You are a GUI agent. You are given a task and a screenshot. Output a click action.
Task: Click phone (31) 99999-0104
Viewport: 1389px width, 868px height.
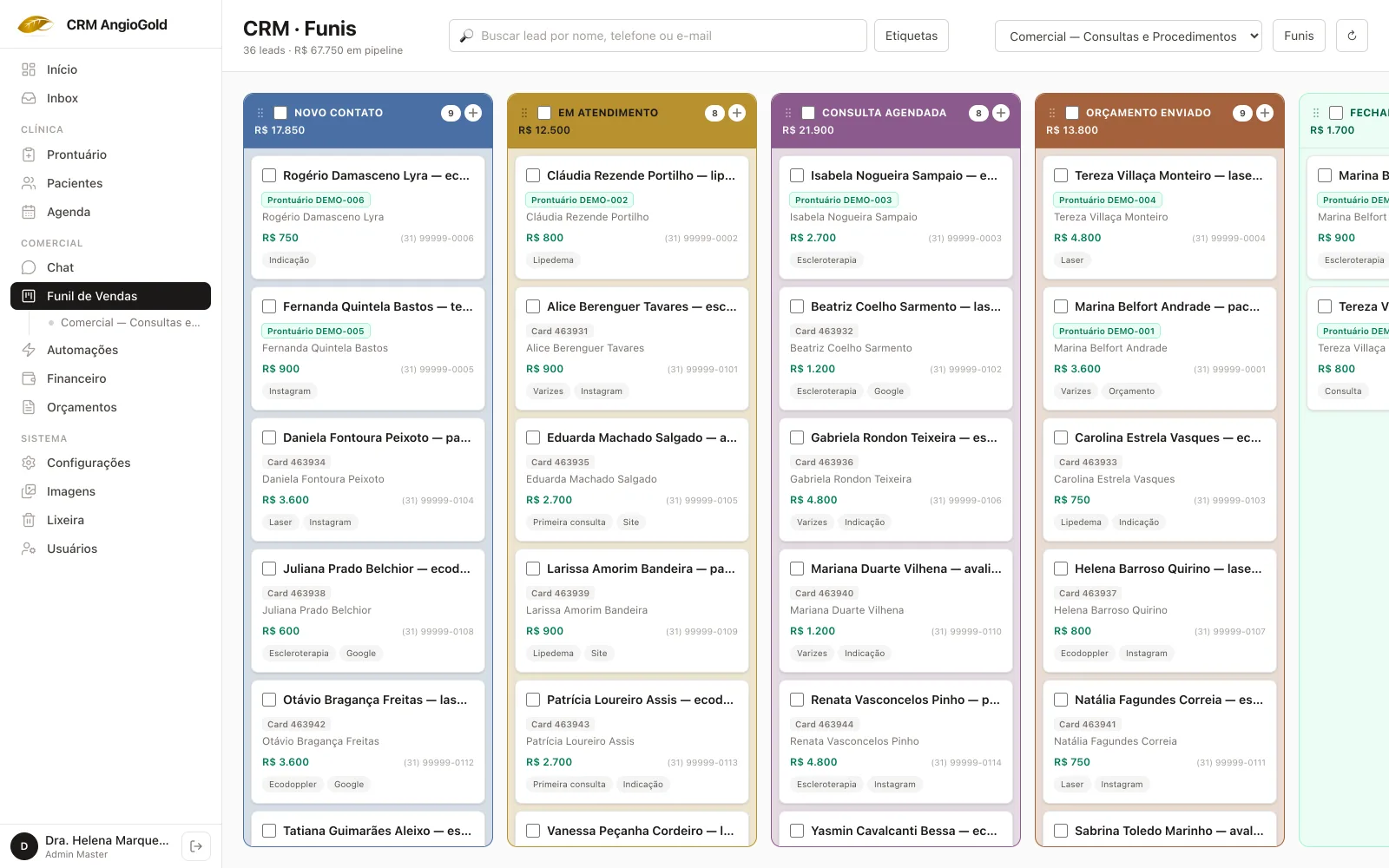[438, 501]
